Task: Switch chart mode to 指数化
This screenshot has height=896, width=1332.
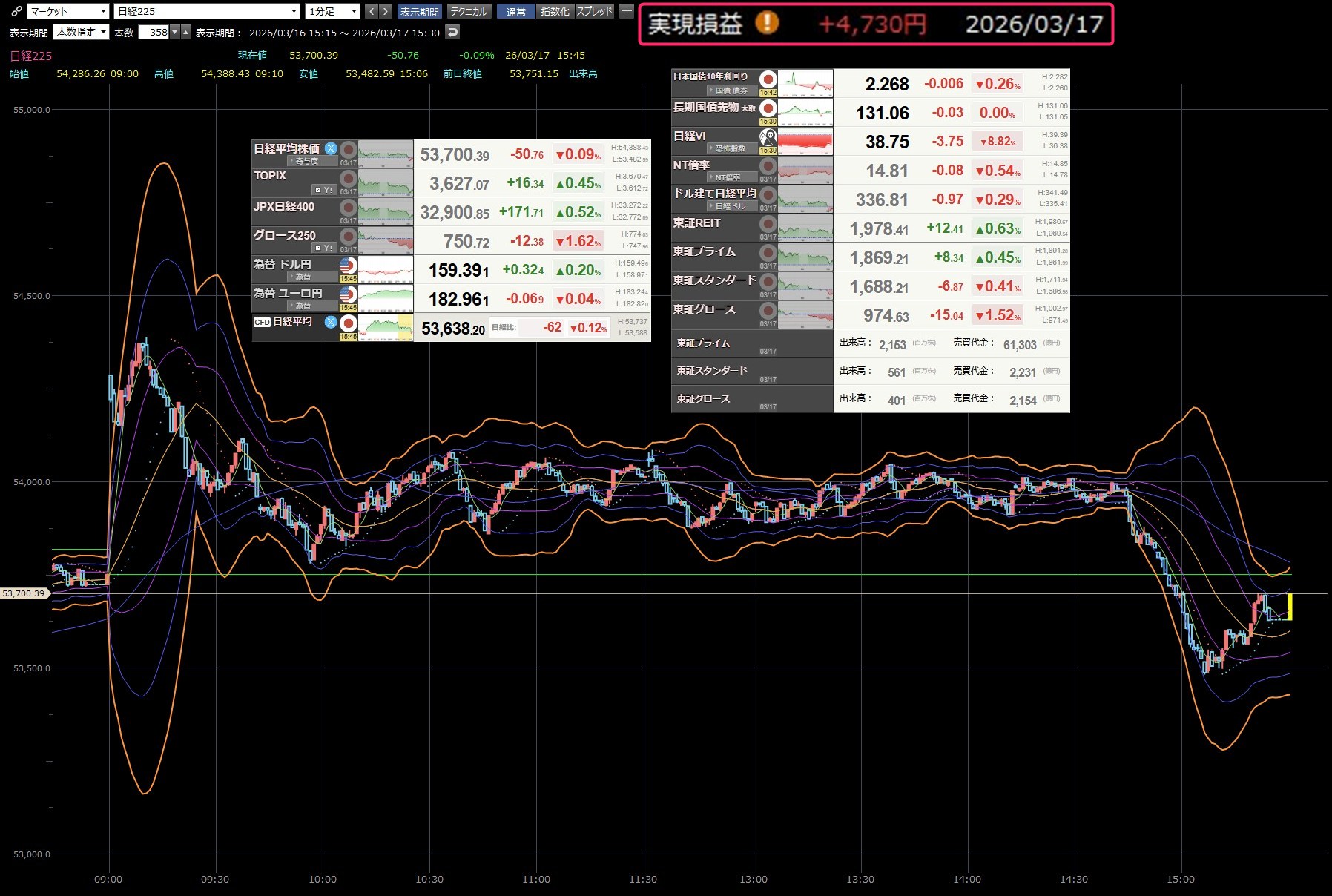Action: coord(554,11)
